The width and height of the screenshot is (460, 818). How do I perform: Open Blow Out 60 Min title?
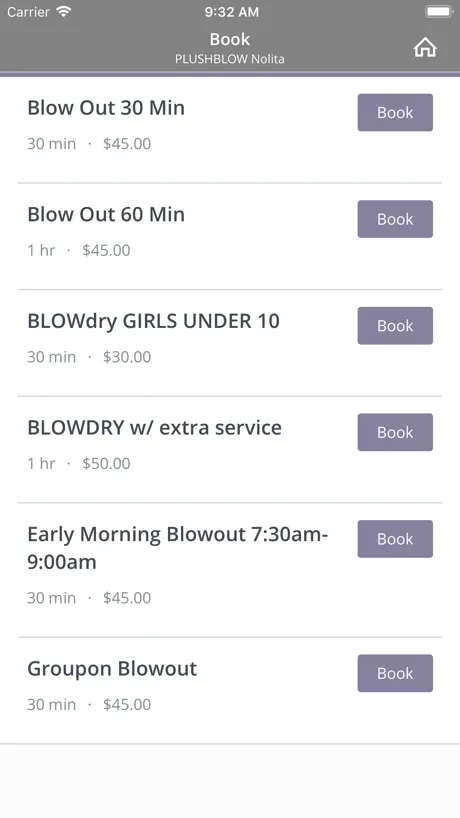tap(106, 214)
